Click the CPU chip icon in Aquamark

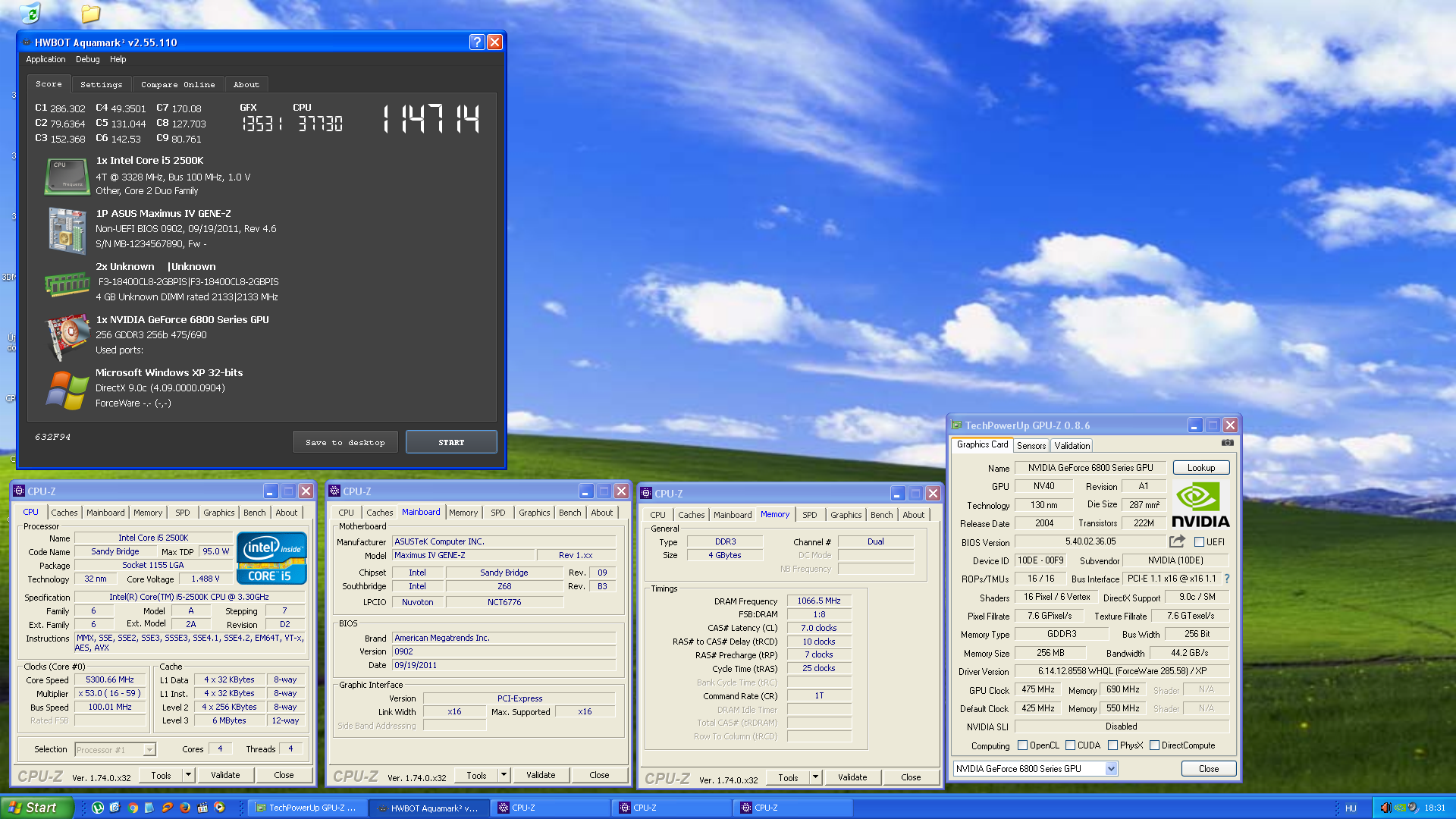click(x=67, y=176)
